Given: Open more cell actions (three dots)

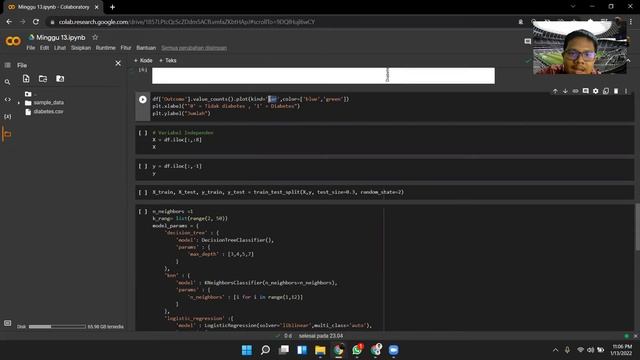Looking at the screenshot, I should pos(626,91).
